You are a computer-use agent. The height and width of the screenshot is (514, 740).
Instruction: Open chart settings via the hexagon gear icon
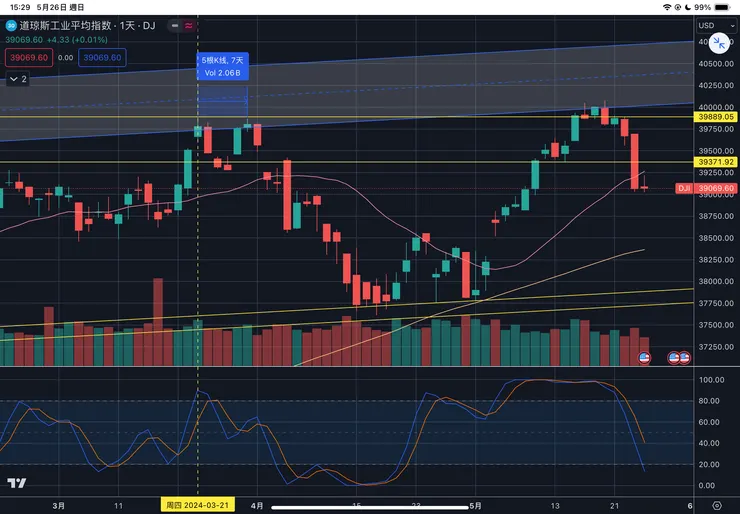(717, 506)
